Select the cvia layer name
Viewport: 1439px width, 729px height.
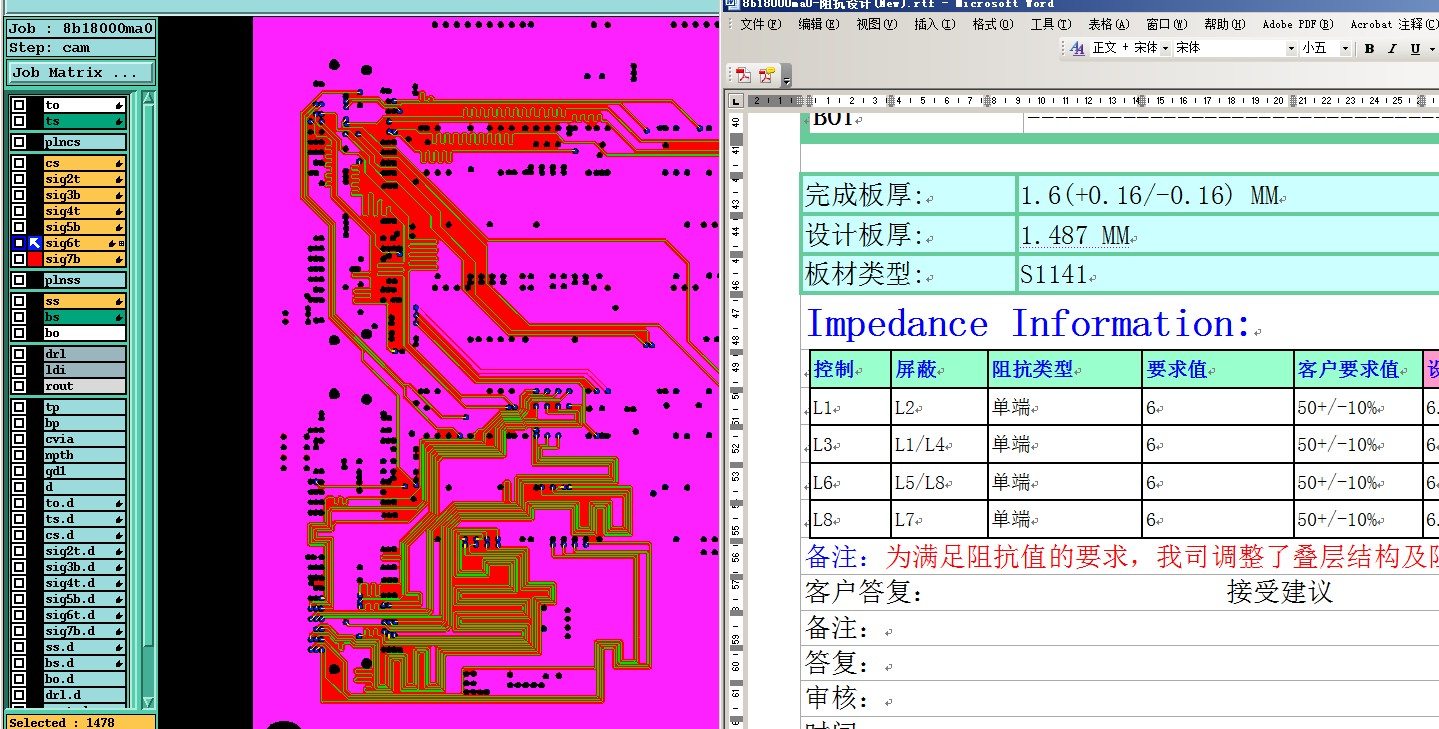click(85, 439)
